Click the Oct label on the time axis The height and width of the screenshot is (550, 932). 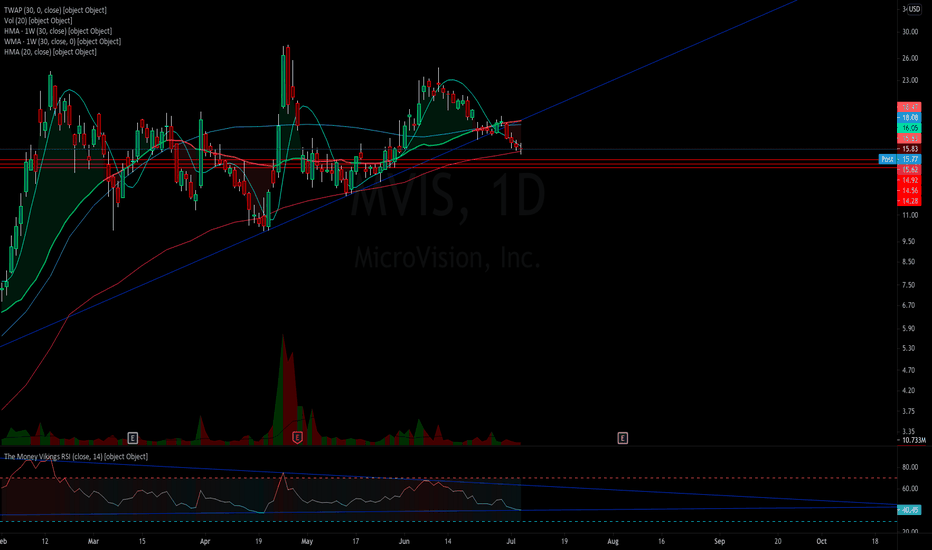(821, 541)
